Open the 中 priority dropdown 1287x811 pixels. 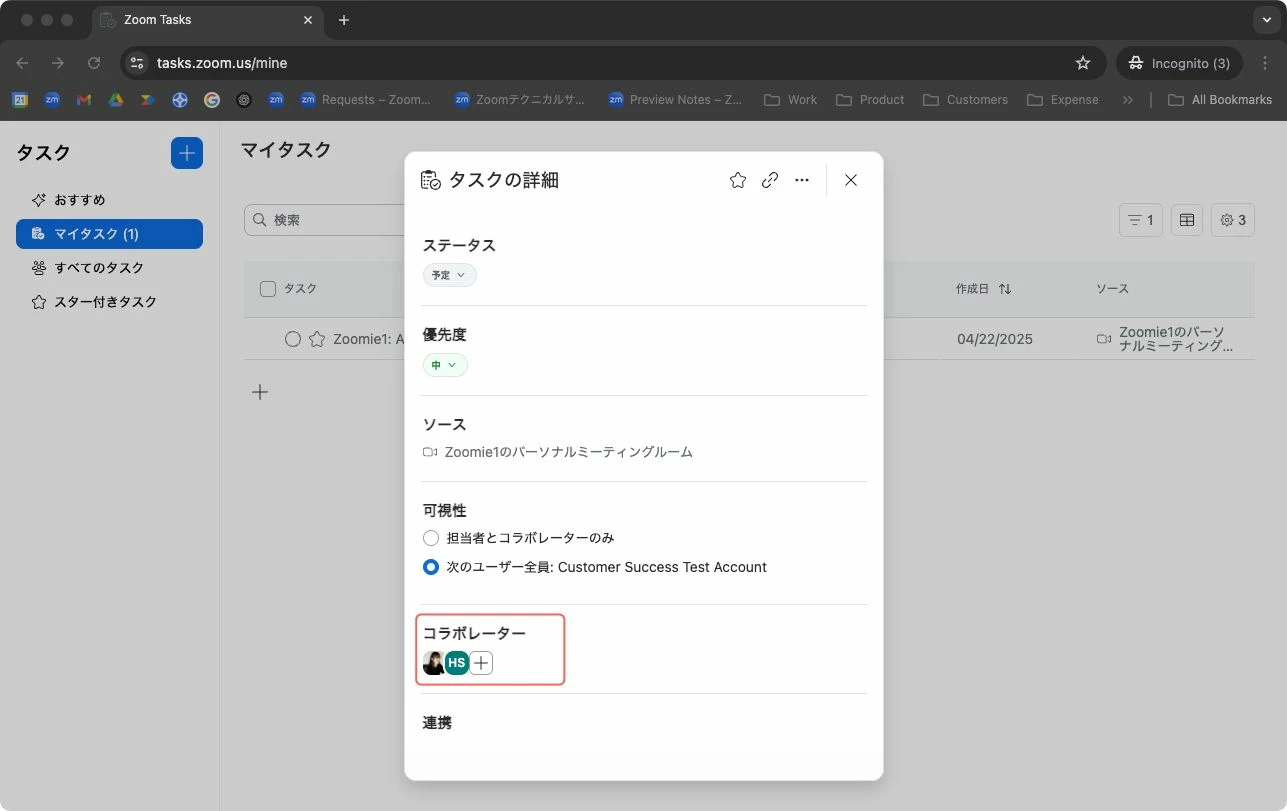click(x=445, y=365)
